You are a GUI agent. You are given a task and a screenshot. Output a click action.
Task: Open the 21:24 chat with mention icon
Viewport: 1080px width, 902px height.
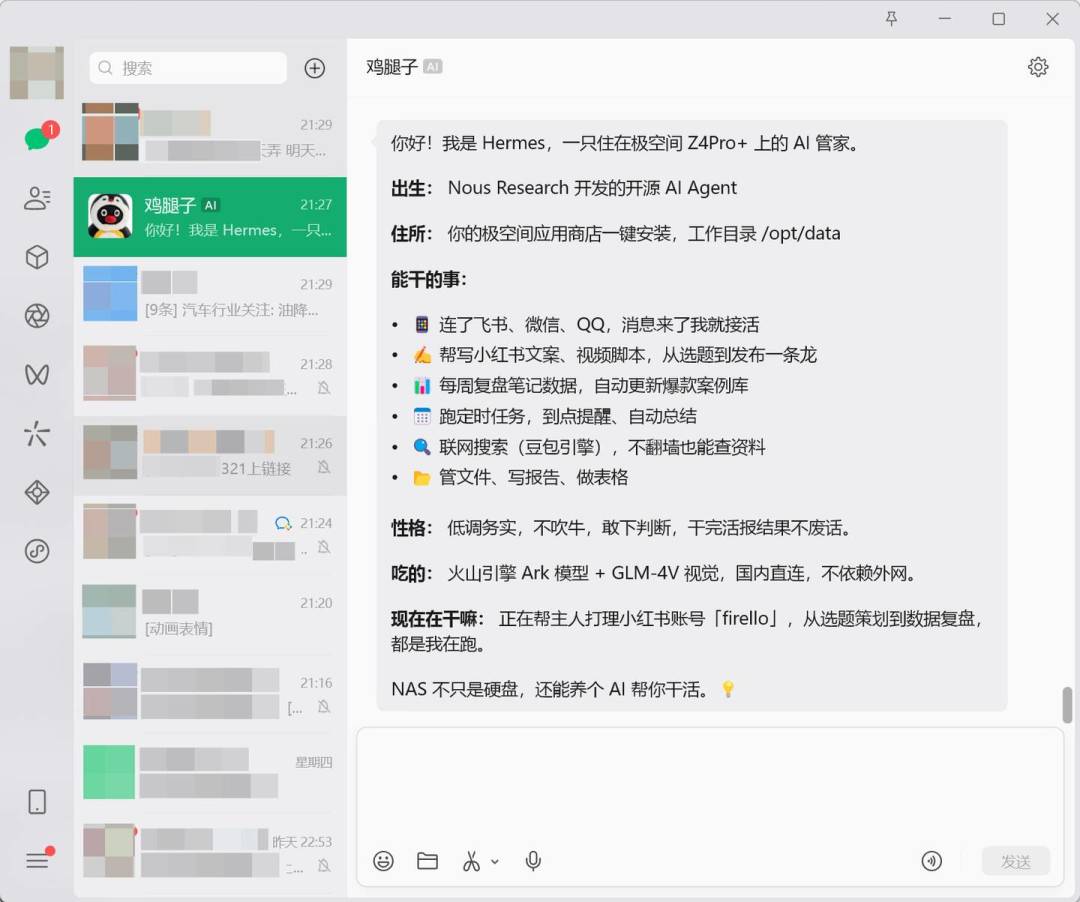210,536
